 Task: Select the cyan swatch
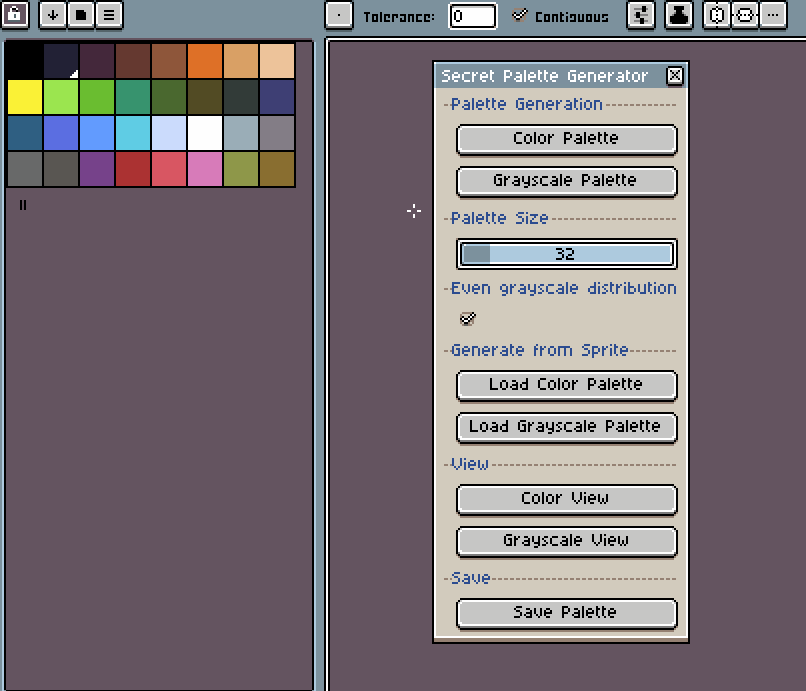pos(133,133)
